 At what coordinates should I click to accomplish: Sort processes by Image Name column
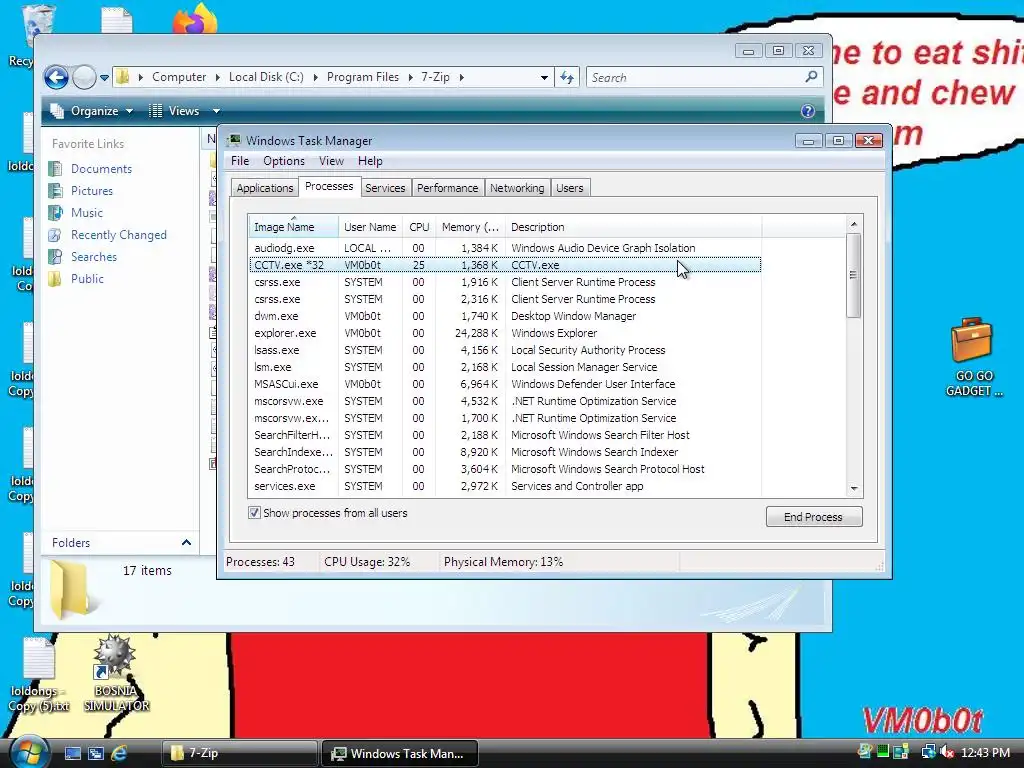tap(293, 227)
